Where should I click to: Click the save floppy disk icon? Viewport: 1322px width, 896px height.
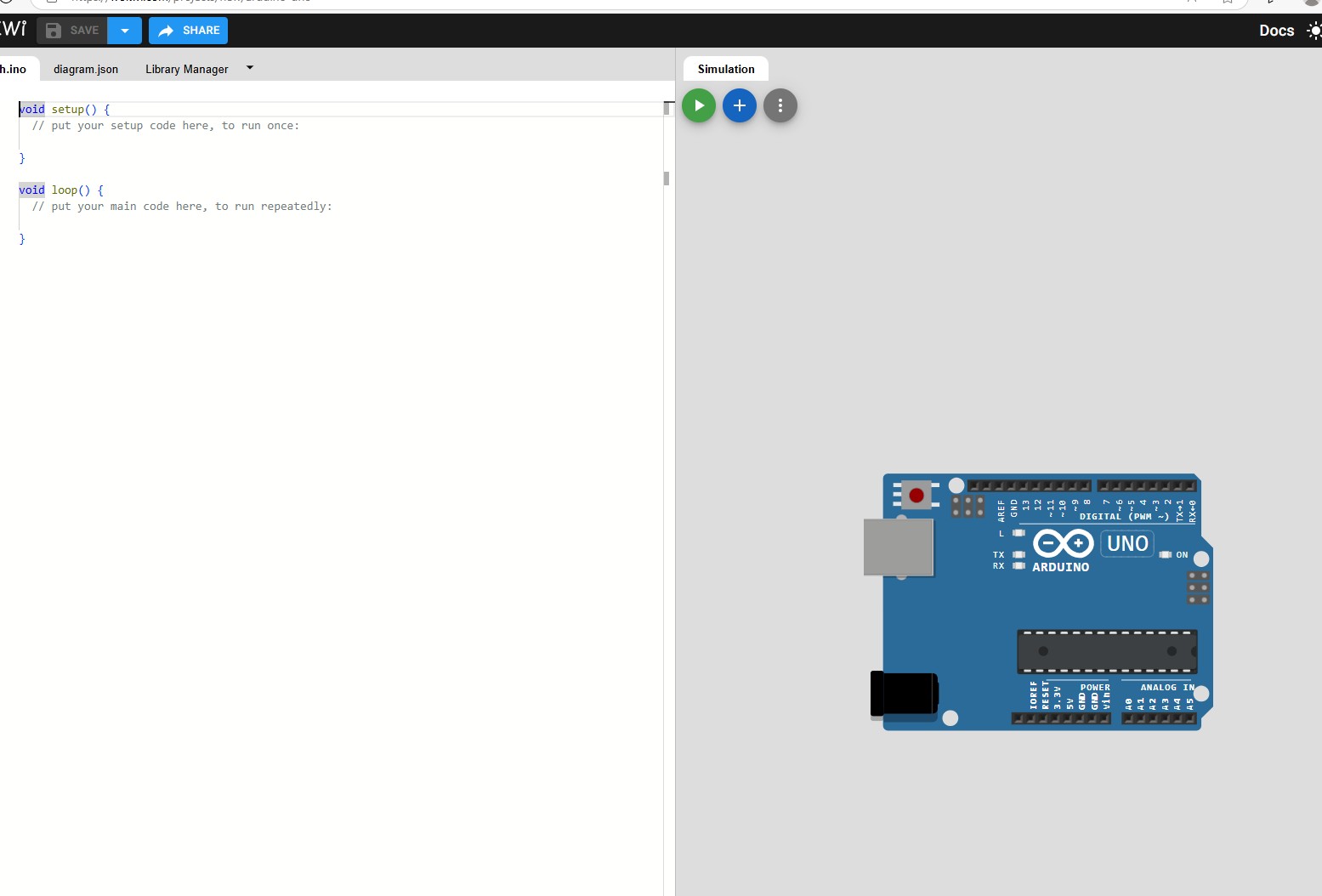click(x=54, y=31)
